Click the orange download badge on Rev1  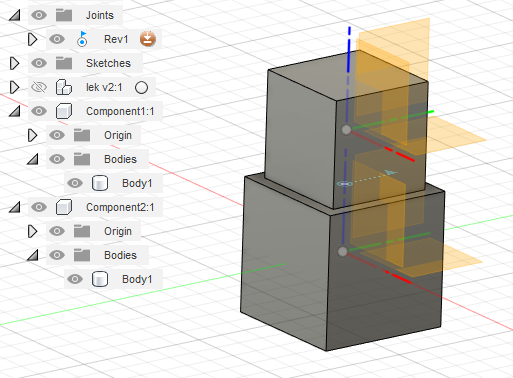click(x=148, y=39)
